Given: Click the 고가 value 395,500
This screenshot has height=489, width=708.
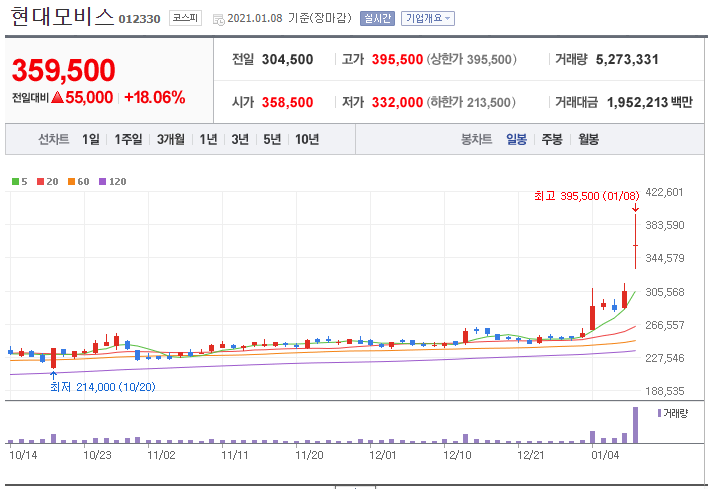Looking at the screenshot, I should click(x=397, y=60).
